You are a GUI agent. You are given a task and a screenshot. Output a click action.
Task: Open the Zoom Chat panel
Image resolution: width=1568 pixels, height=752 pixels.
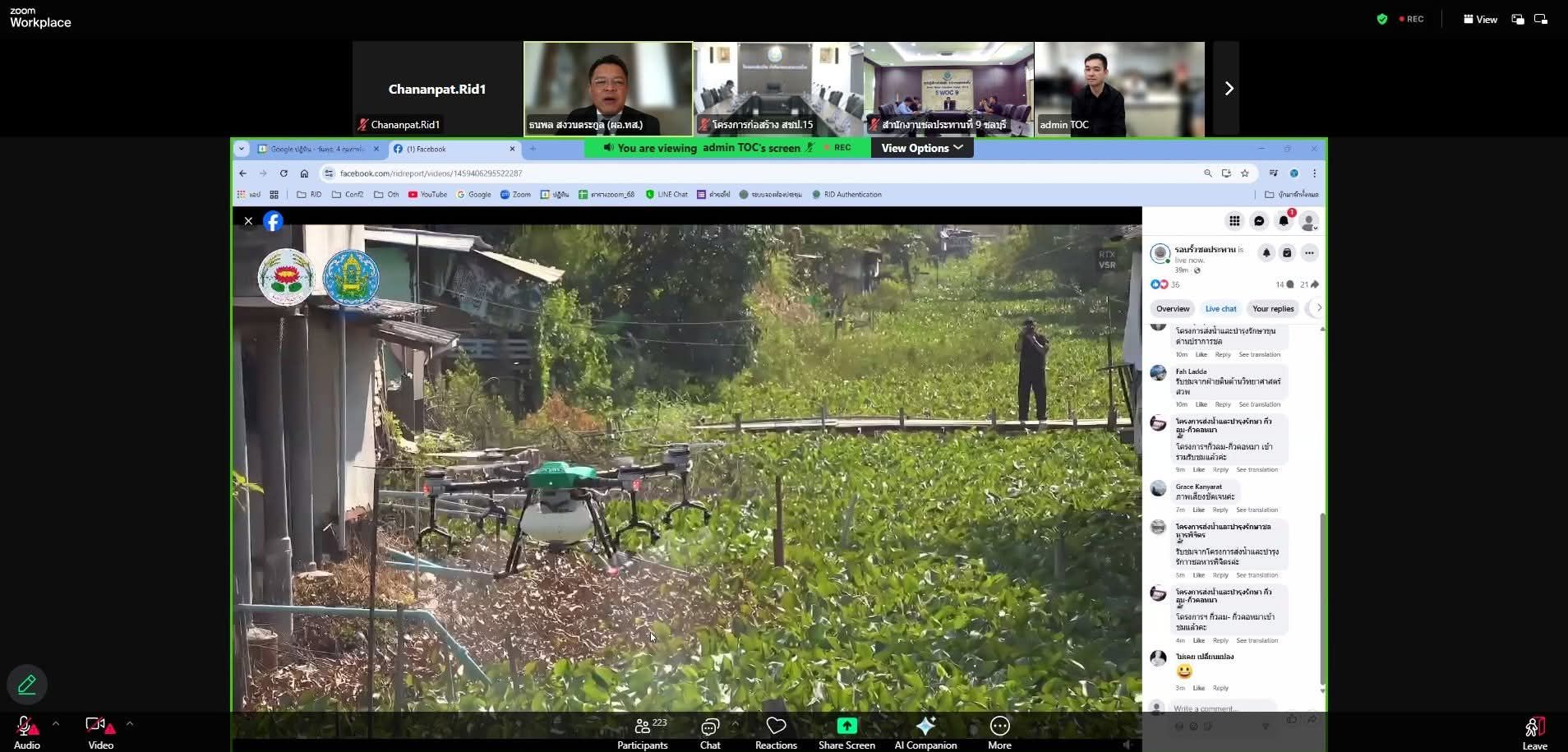(710, 731)
